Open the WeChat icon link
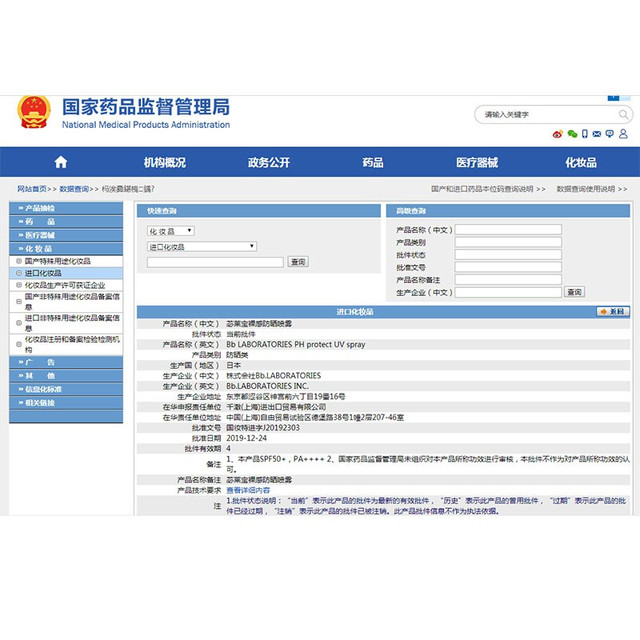Viewport: 640px width, 640px height. point(572,134)
